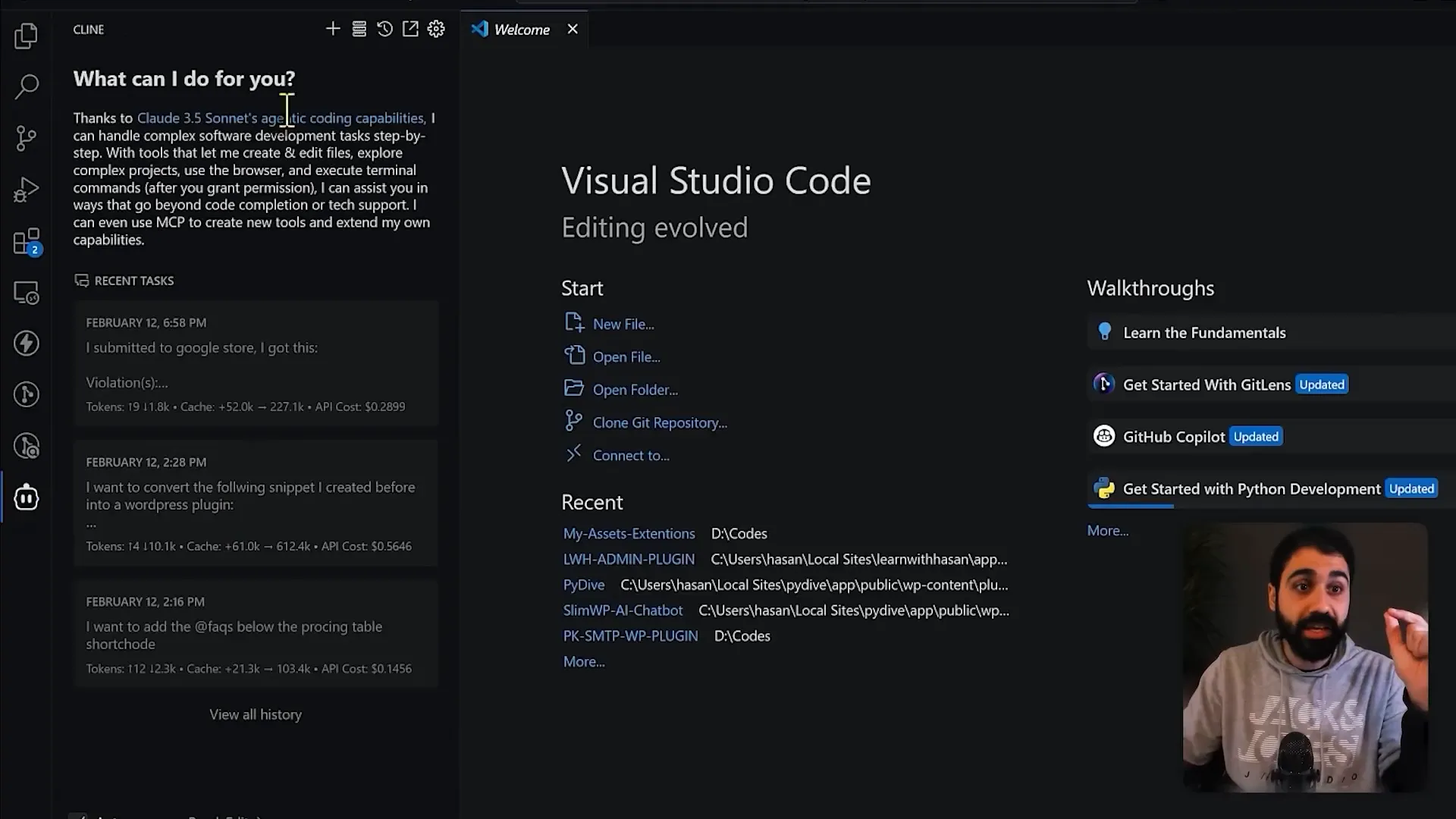Open the wordpress plugin snippet task

(x=256, y=504)
